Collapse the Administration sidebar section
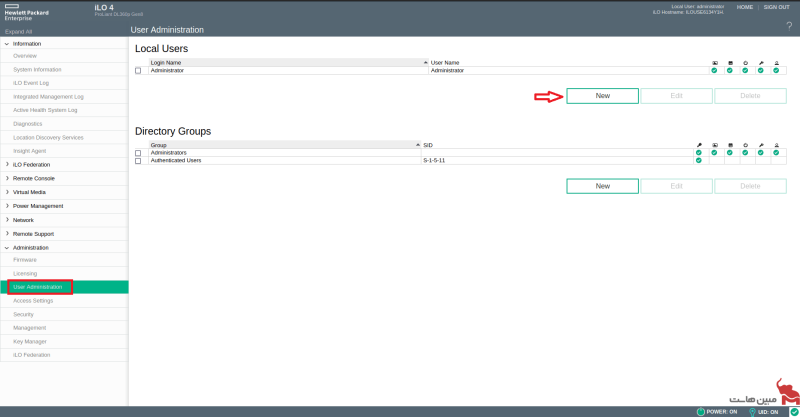Screen dimensions: 800x417 coord(7,248)
